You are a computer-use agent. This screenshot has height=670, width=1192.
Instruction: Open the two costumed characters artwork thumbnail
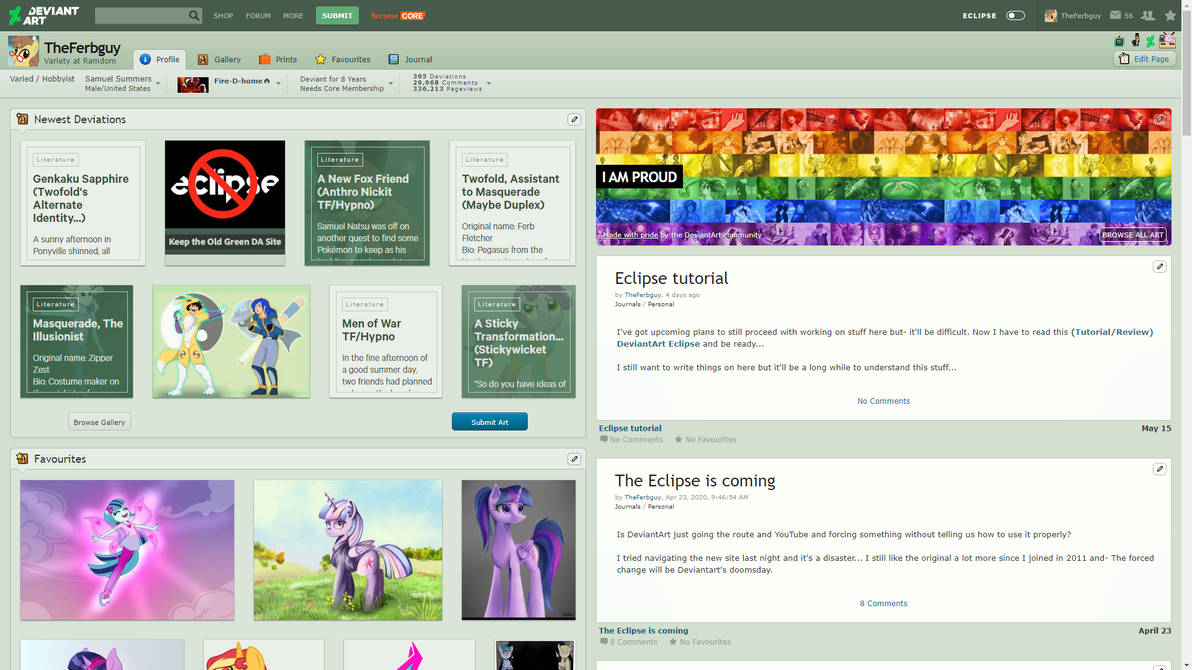pos(231,341)
